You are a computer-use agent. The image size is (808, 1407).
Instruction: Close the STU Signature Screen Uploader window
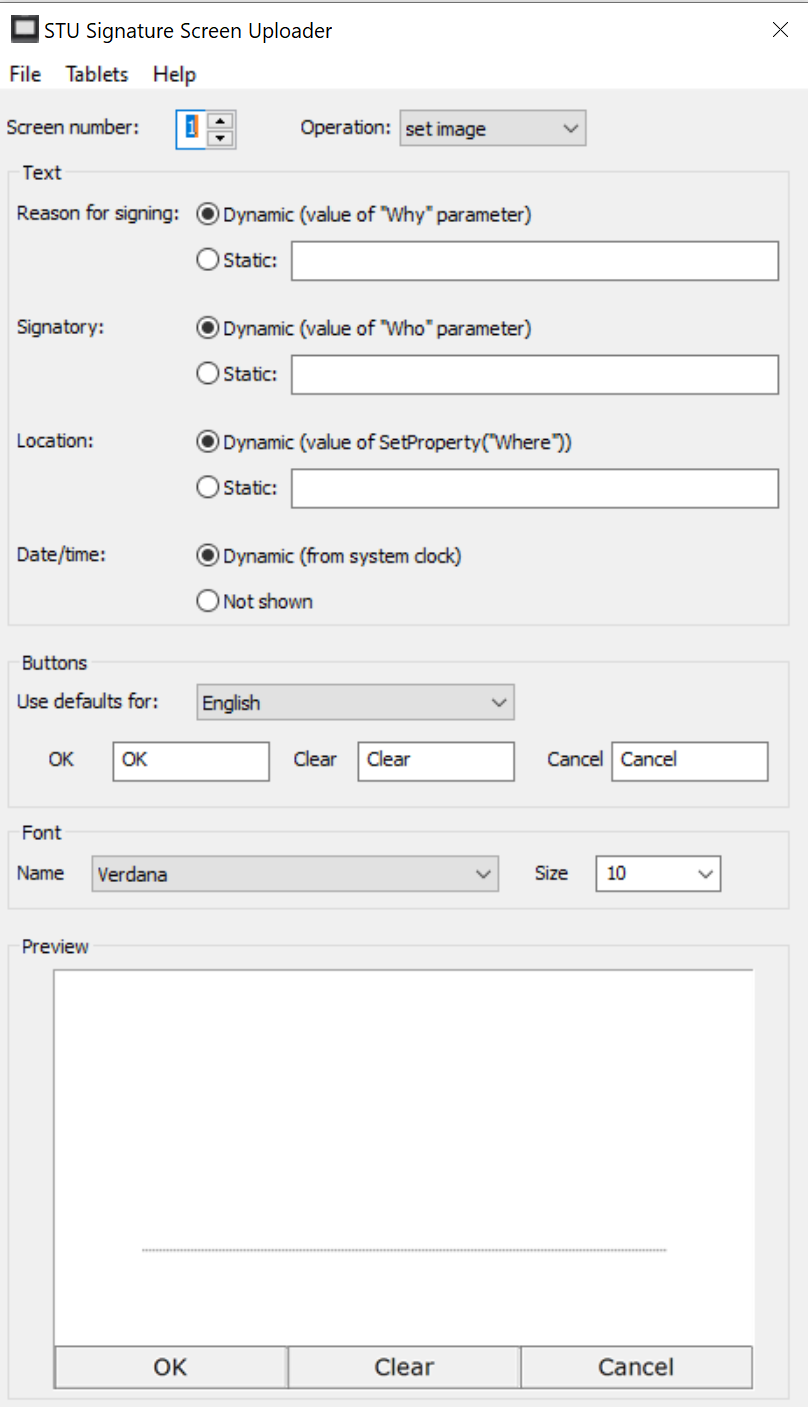click(780, 30)
